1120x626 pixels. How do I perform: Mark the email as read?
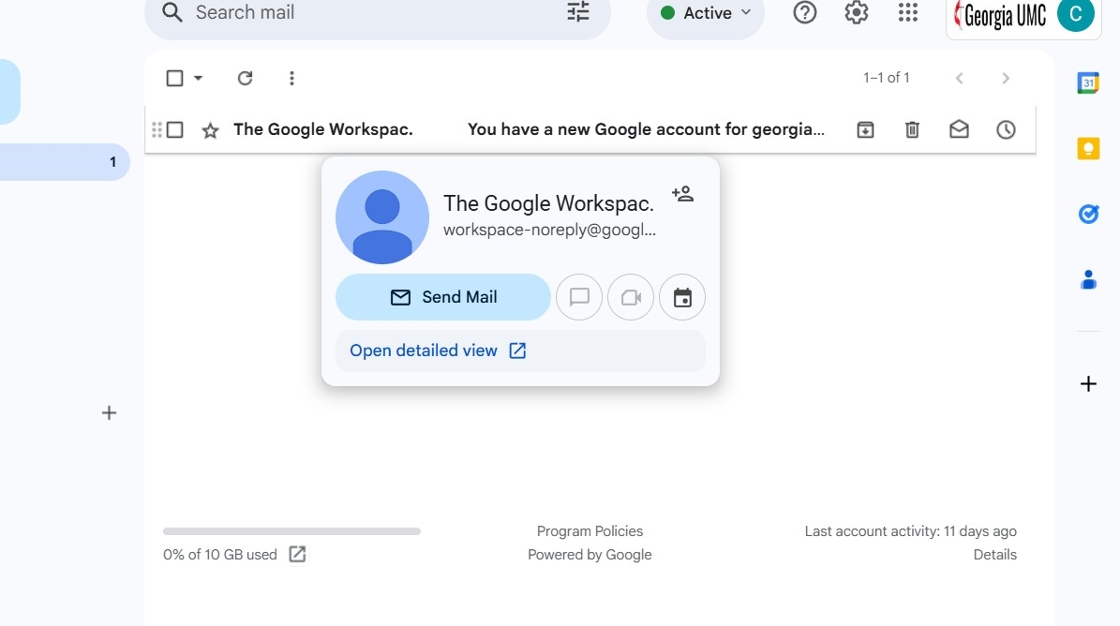(x=959, y=129)
